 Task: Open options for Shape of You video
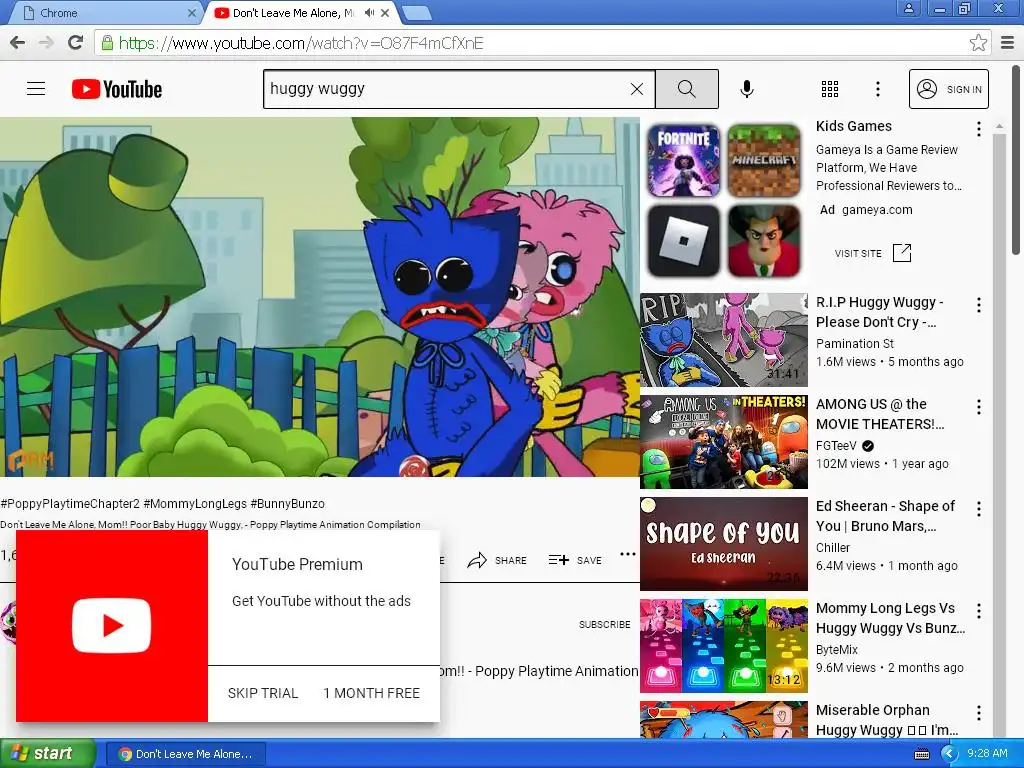coord(978,509)
